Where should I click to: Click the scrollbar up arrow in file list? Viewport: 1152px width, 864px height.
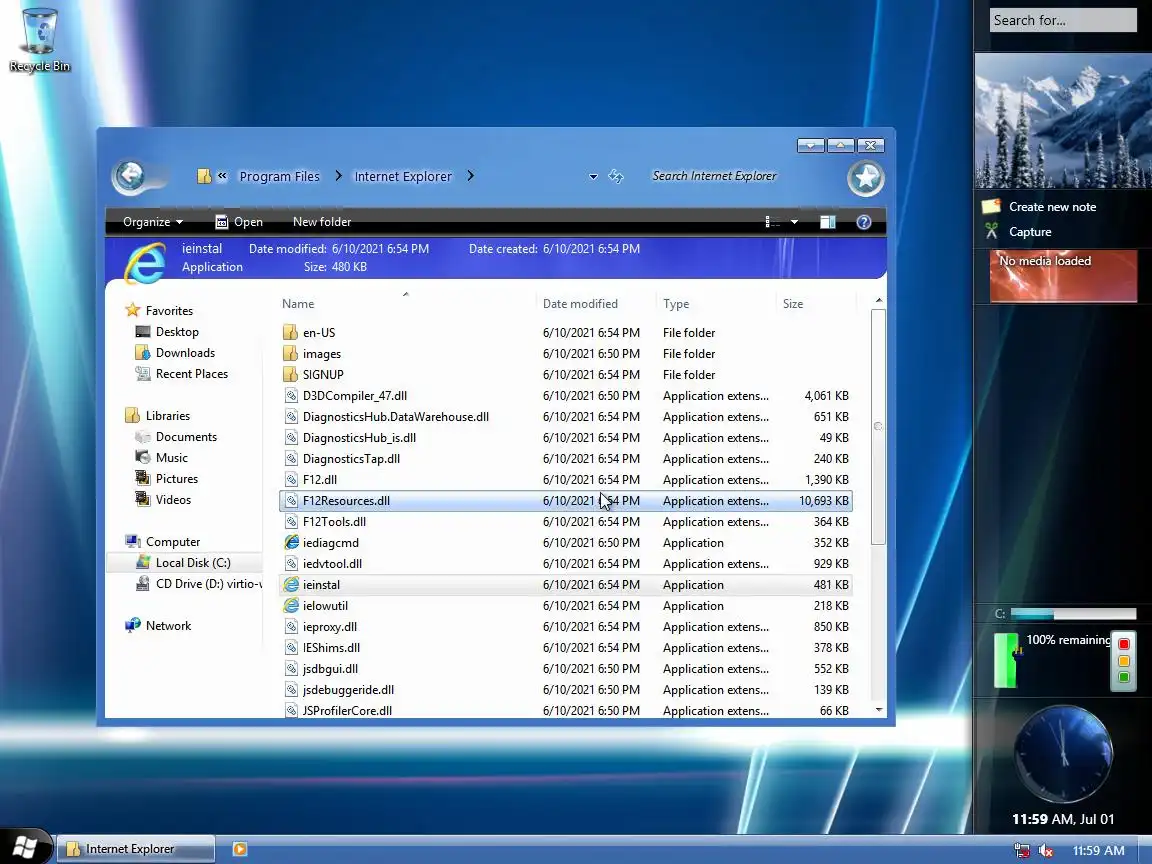[879, 300]
